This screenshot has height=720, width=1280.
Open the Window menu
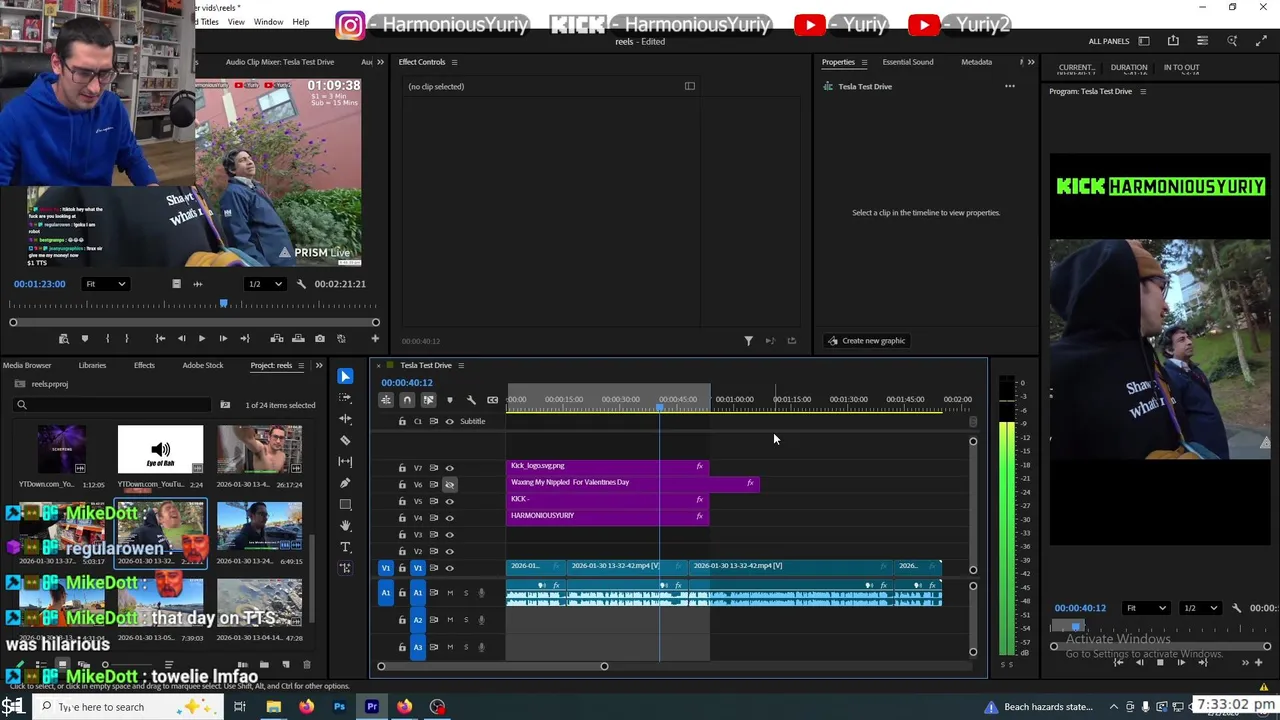coord(268,22)
